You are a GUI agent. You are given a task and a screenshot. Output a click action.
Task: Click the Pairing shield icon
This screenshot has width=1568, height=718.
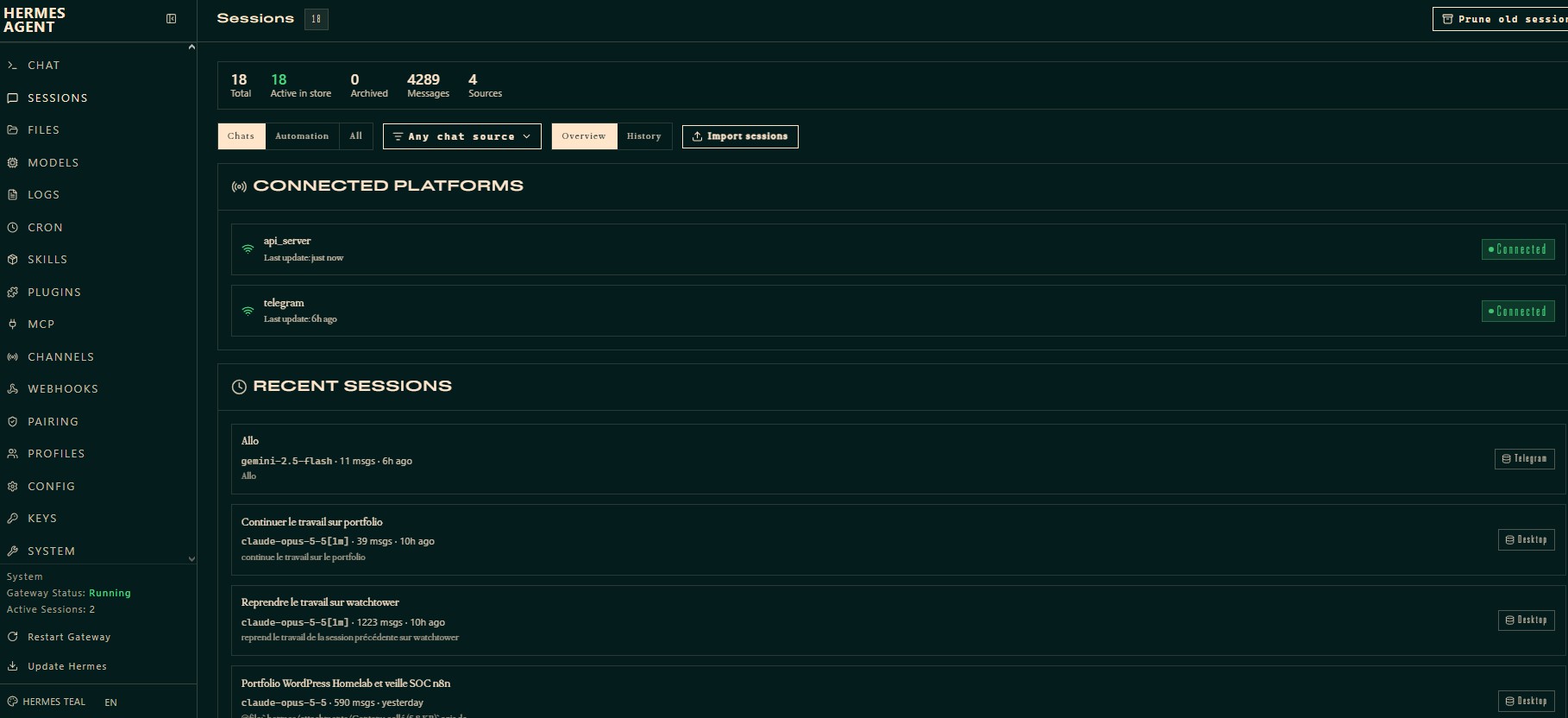(x=13, y=422)
